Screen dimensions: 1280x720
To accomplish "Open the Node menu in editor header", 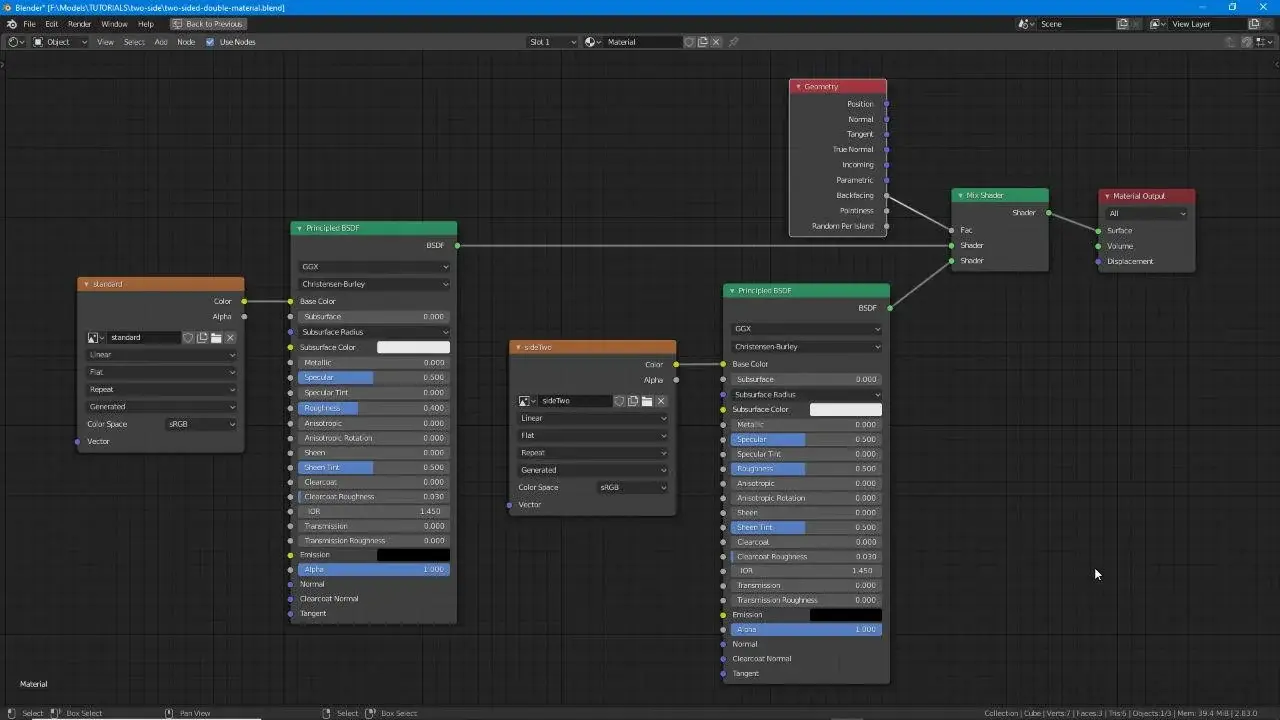I will (186, 42).
